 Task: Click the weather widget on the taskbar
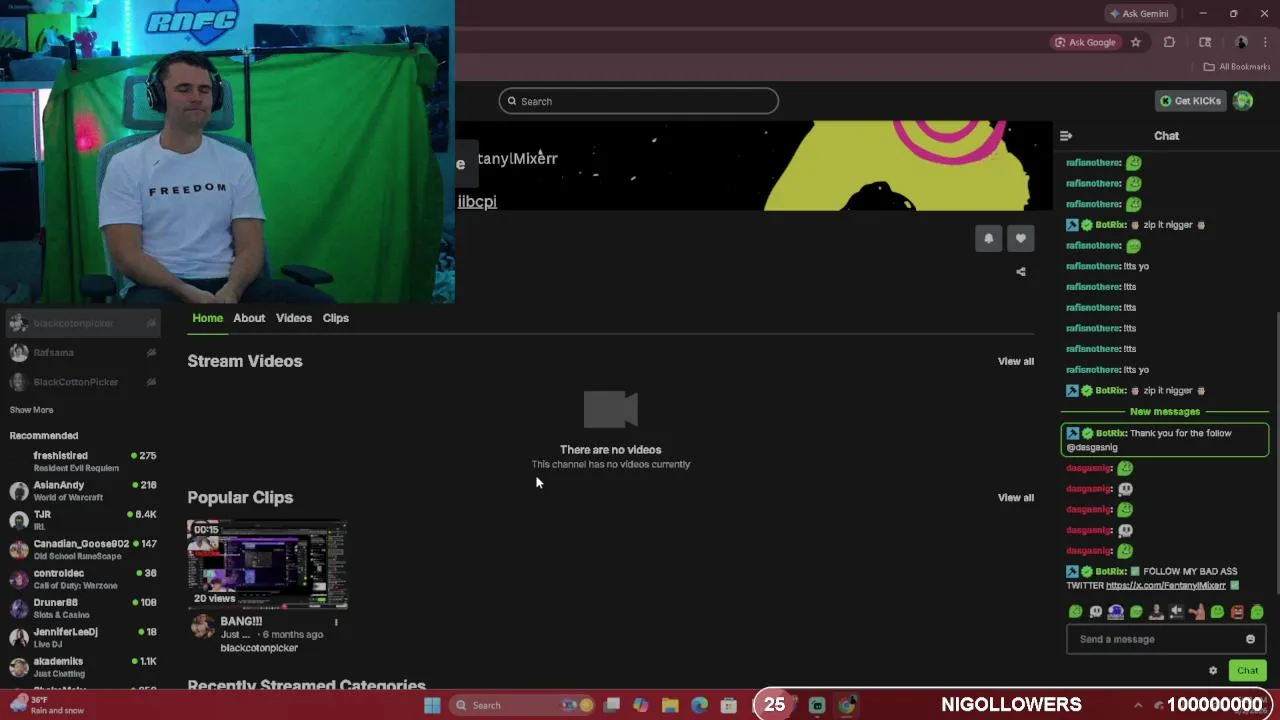coord(45,705)
